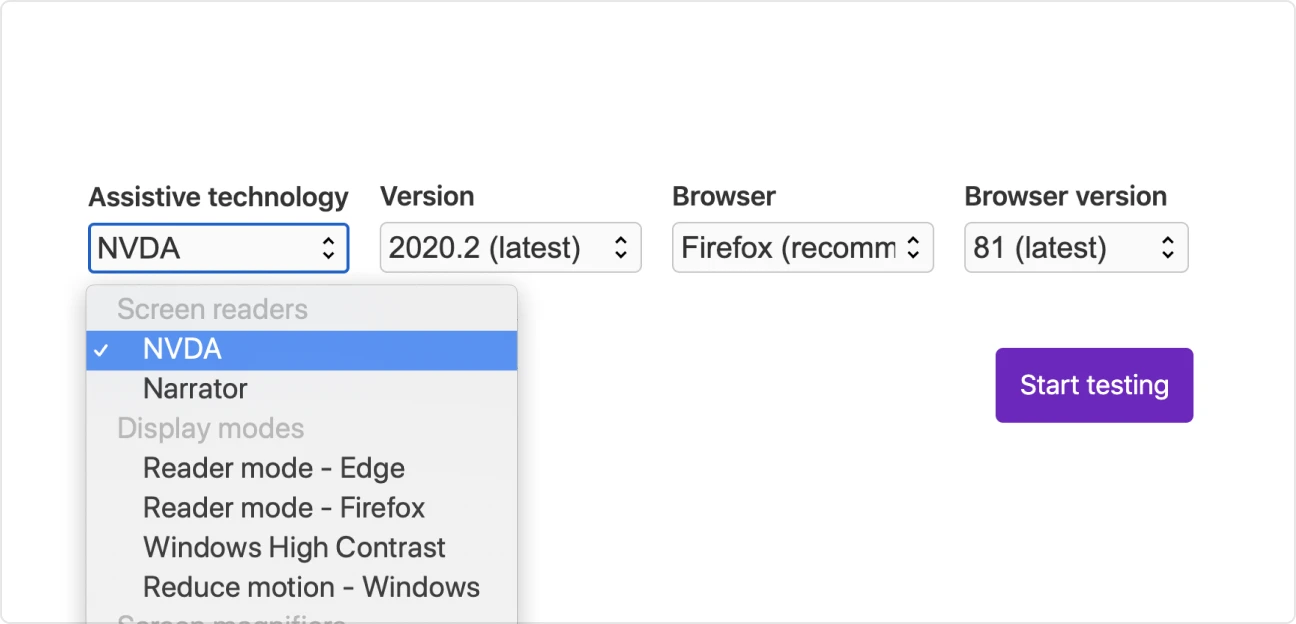The image size is (1296, 624).
Task: Select the highlighted NVDA list option
Action: (182, 350)
